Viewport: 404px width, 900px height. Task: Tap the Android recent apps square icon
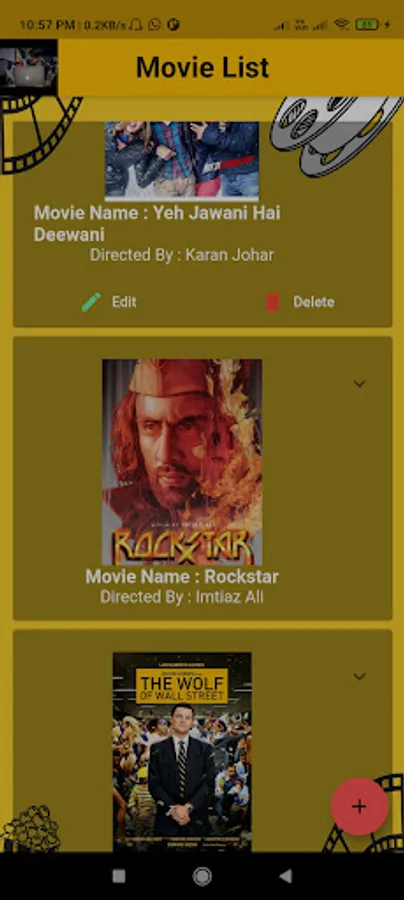119,876
